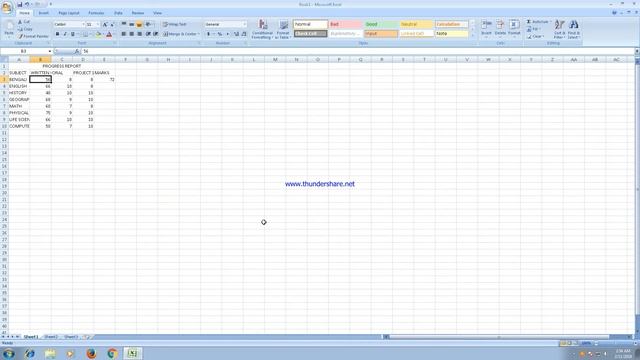Toggle Align Text Right
640x360 pixels.
[x=139, y=34]
